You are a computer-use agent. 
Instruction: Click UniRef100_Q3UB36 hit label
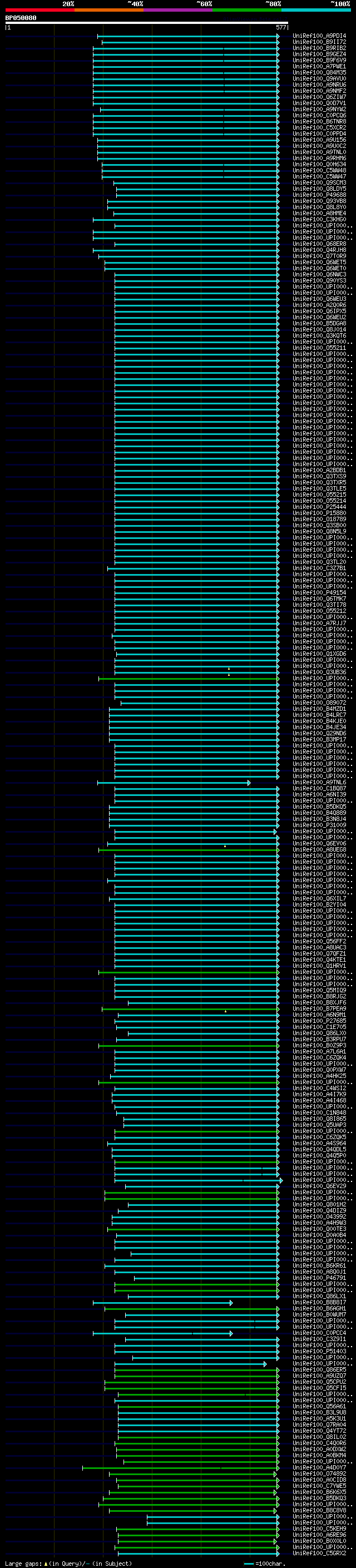coord(319,672)
